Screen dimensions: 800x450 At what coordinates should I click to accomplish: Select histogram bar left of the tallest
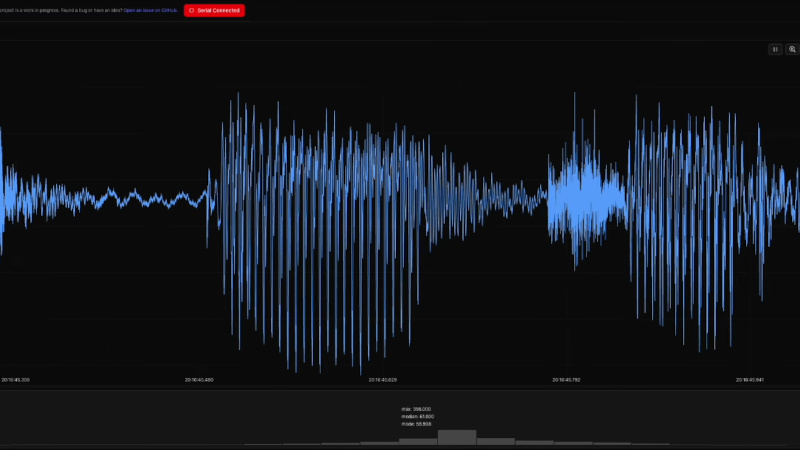pyautogui.click(x=418, y=440)
